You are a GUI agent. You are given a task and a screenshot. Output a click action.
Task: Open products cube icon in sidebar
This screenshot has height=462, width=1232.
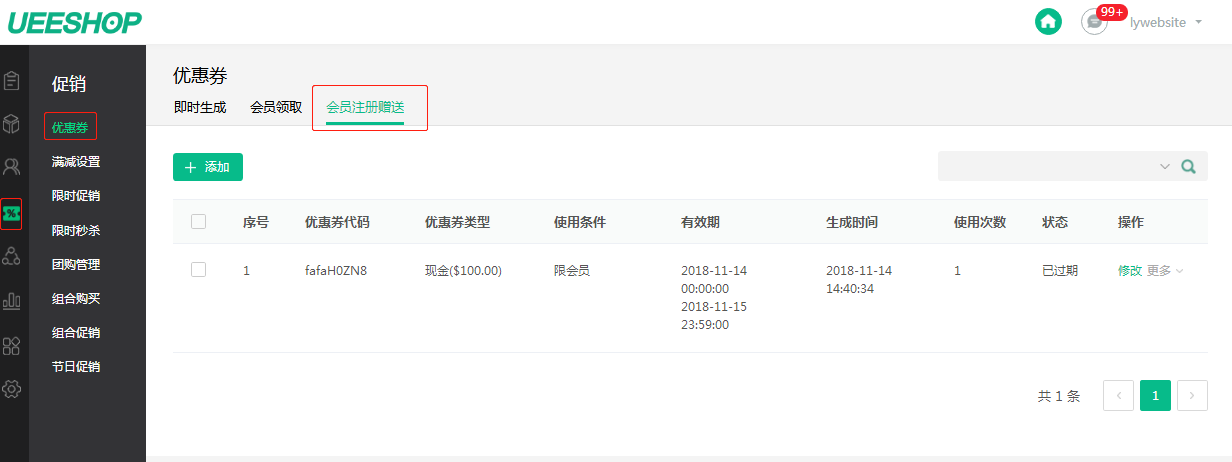tap(12, 124)
